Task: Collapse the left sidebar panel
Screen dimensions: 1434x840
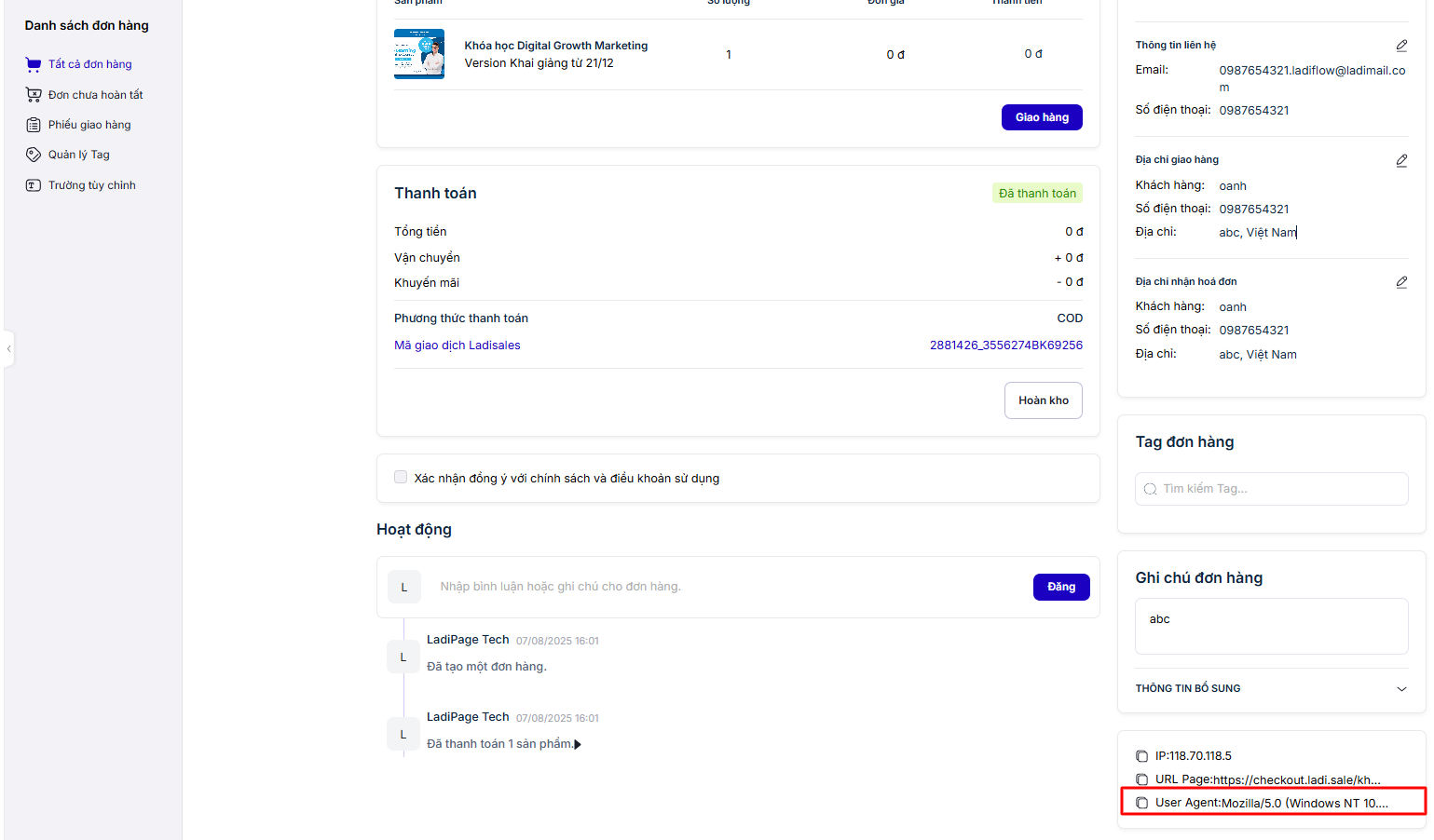Action: coord(9,349)
